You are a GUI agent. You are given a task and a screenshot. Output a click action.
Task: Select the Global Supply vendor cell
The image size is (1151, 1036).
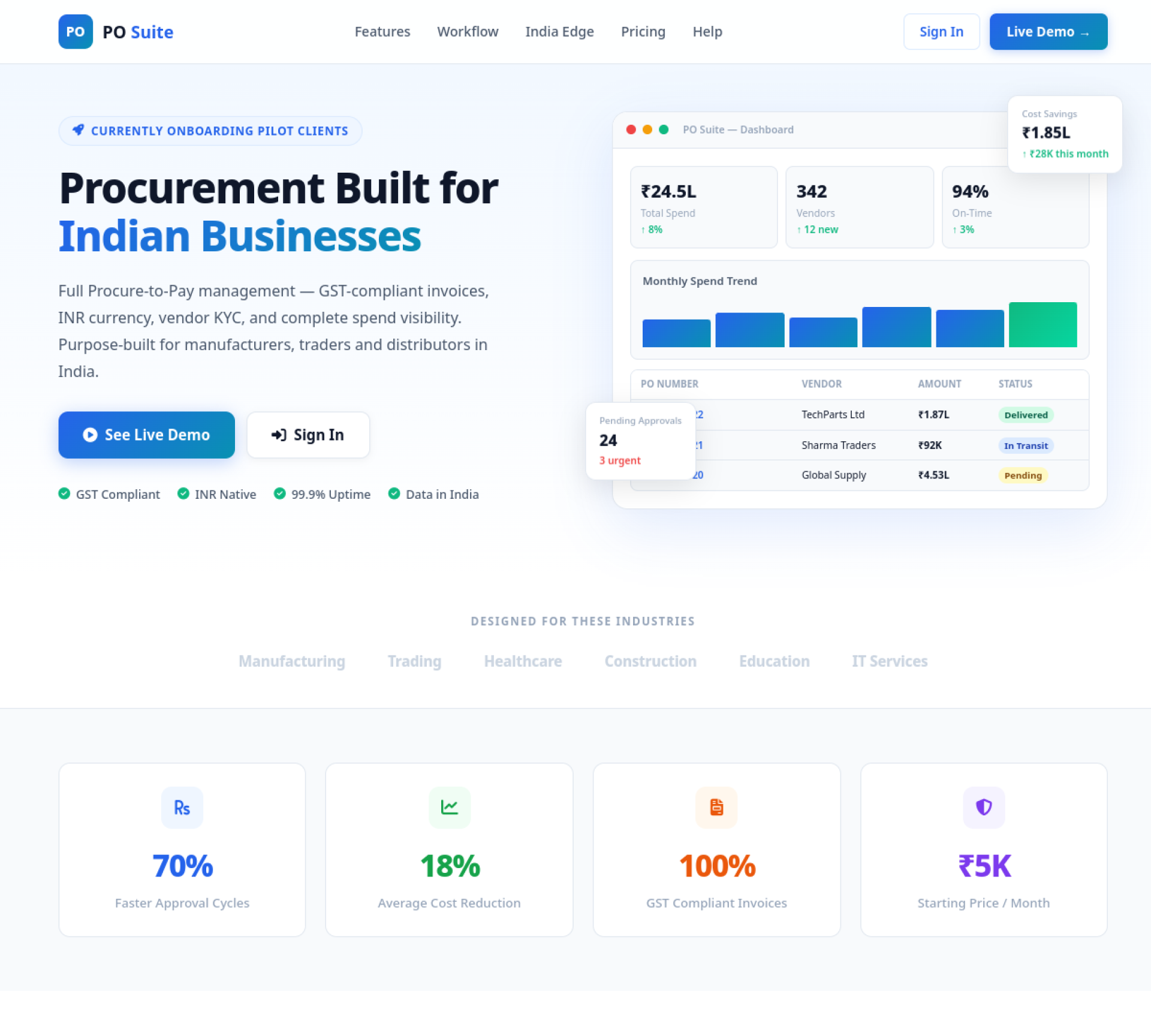[x=833, y=475]
